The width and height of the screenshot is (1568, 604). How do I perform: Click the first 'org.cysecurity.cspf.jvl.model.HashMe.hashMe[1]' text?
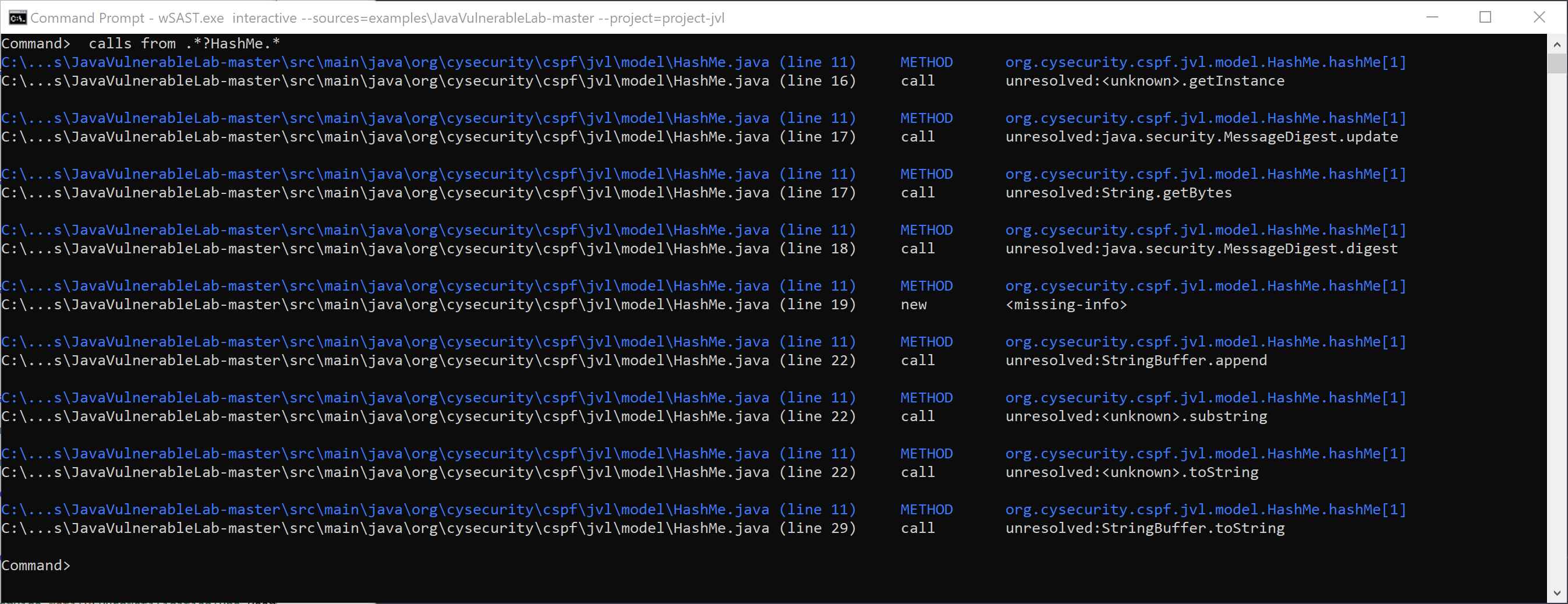(1205, 62)
